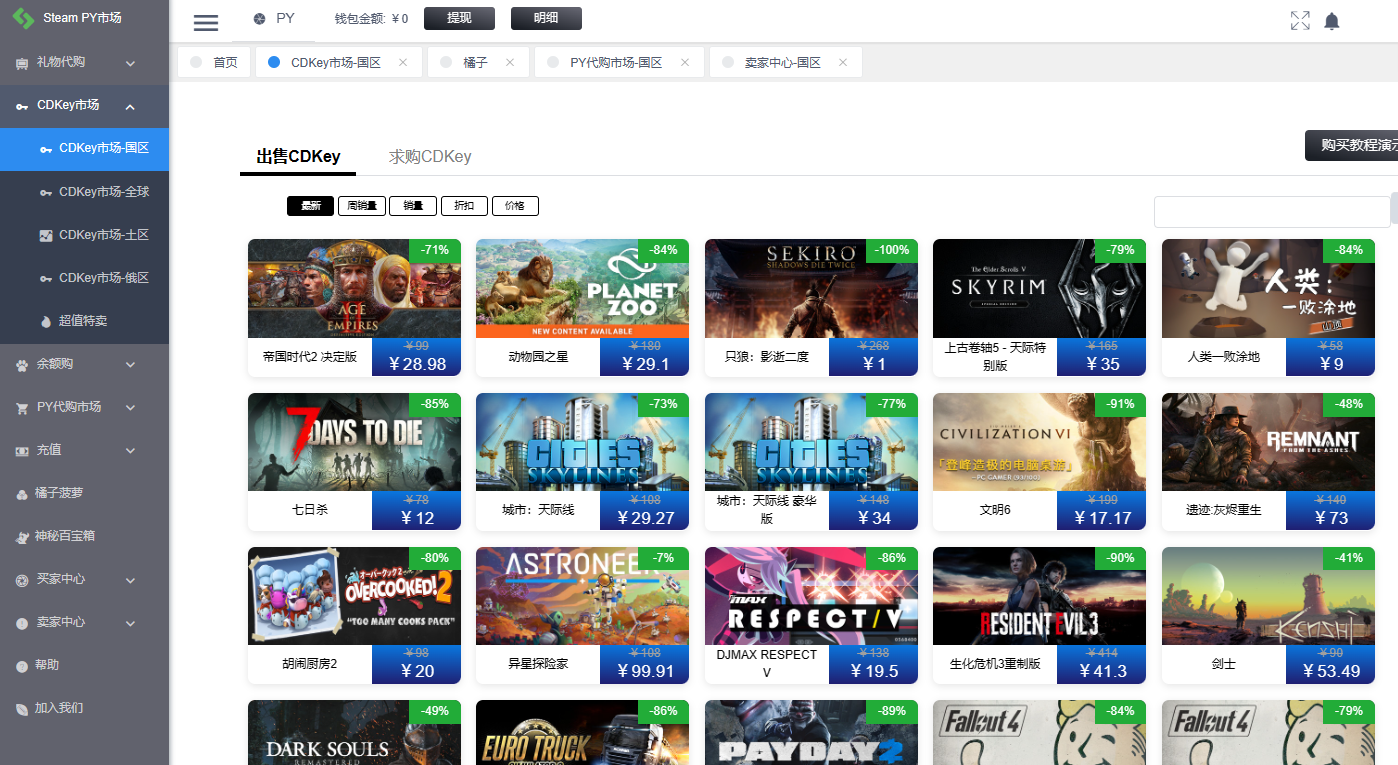Click the Steam PY市场 logo icon
This screenshot has height=765, width=1398.
[23, 18]
